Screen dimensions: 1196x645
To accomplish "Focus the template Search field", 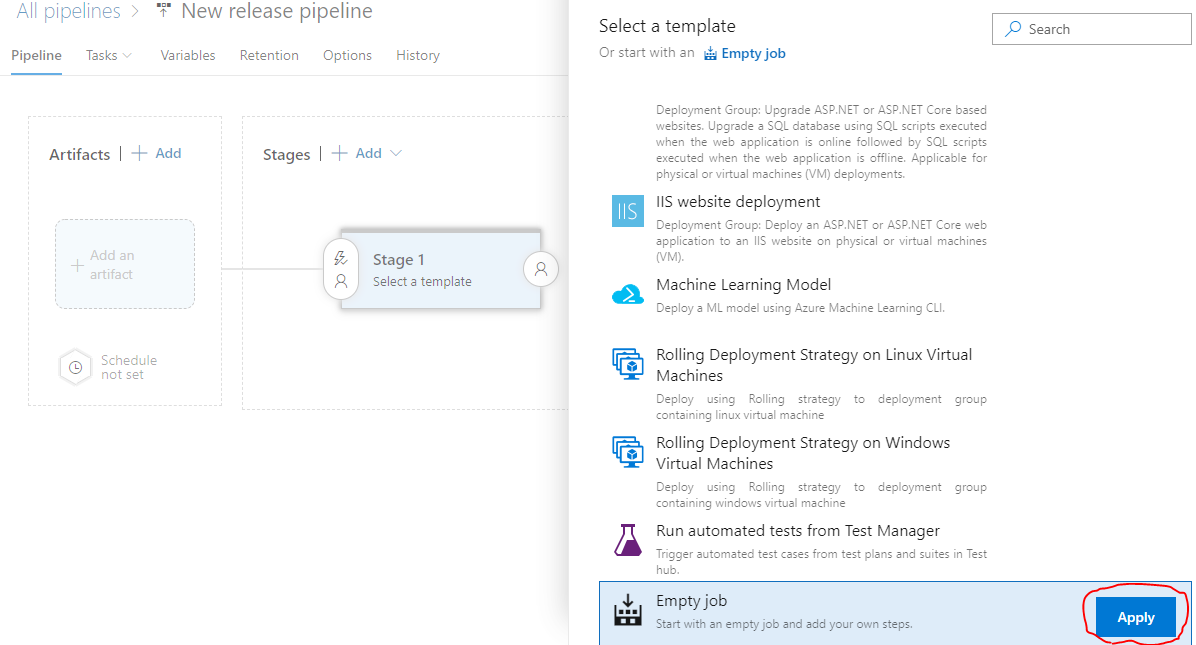I will 1092,29.
